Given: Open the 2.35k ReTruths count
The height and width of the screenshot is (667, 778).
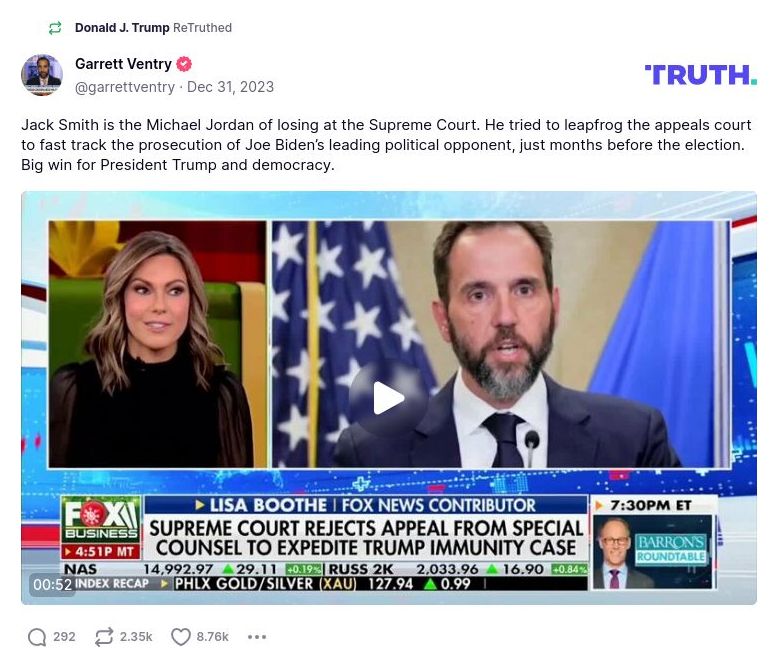Looking at the screenshot, I should tap(136, 637).
